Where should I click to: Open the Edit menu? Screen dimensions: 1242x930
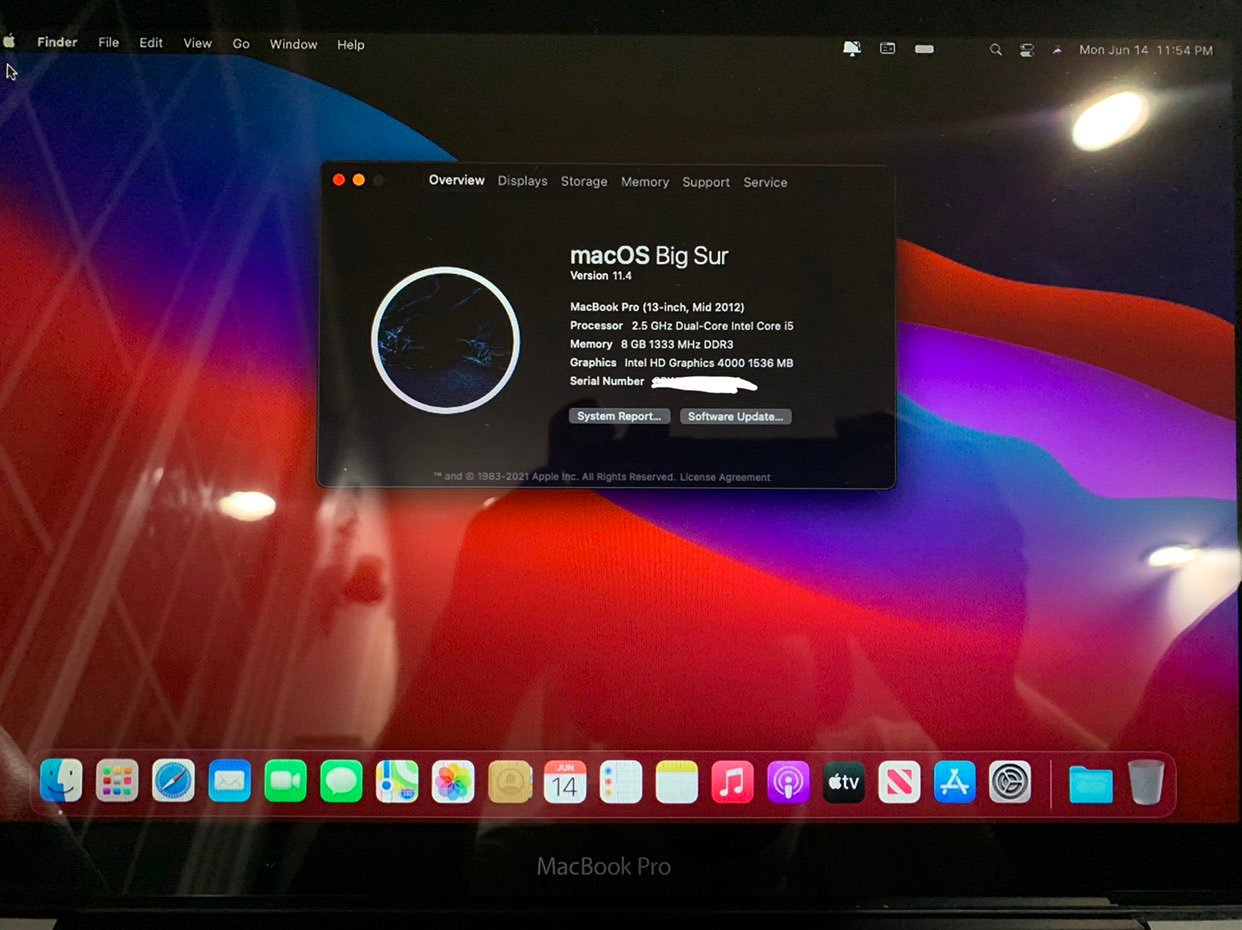coord(151,43)
